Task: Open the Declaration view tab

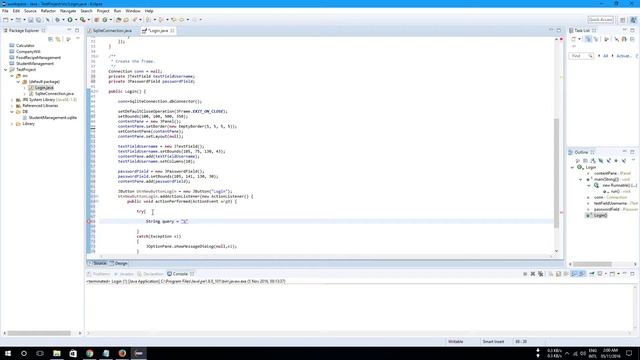Action: pos(151,274)
